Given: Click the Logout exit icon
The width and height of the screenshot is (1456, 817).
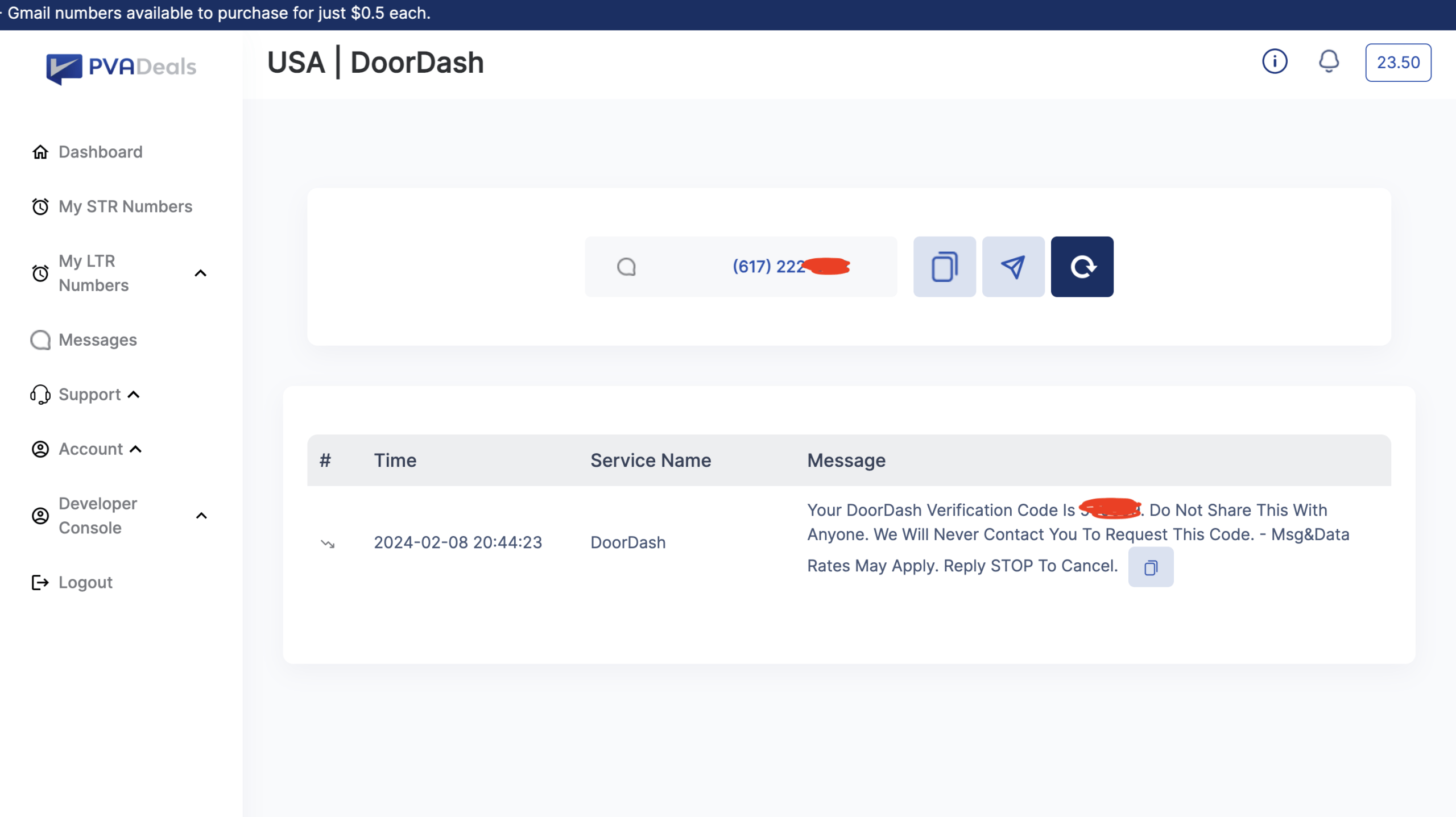Looking at the screenshot, I should pos(40,582).
